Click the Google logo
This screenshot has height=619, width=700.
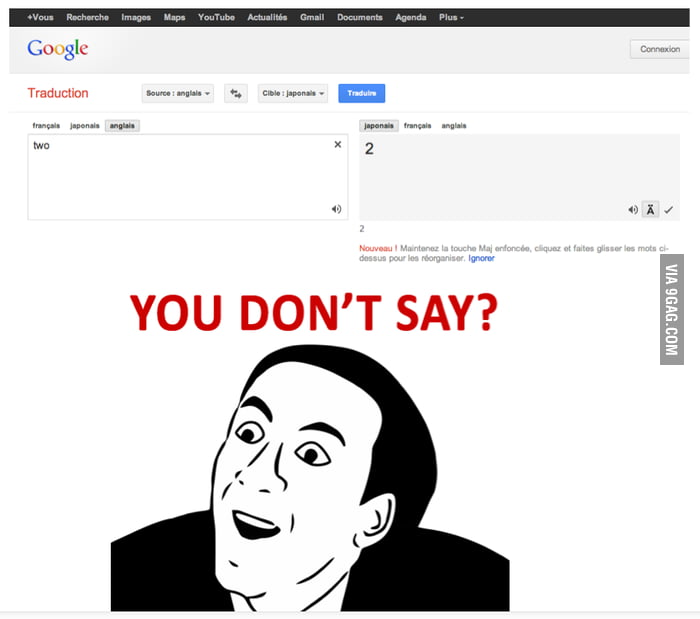pyautogui.click(x=58, y=49)
